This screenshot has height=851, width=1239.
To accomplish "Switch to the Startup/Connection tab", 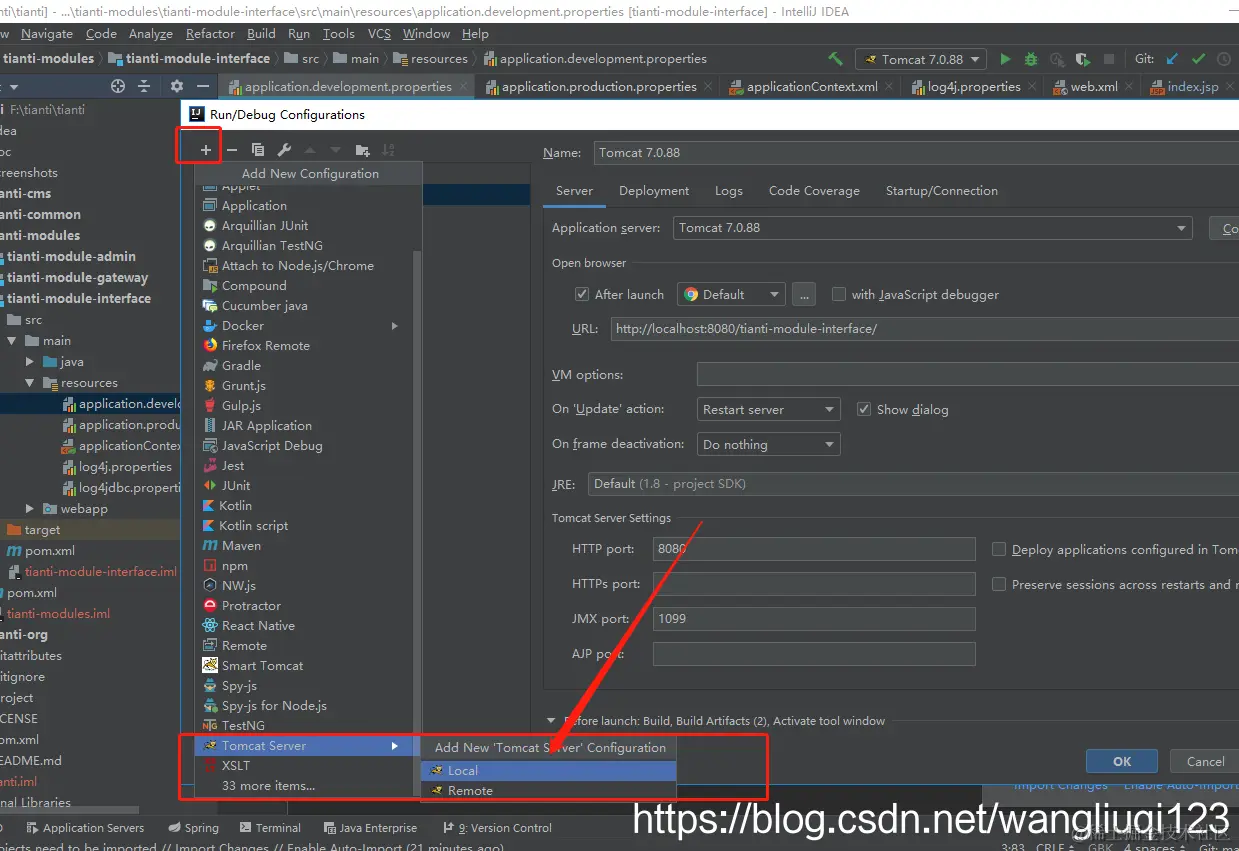I will point(942,190).
